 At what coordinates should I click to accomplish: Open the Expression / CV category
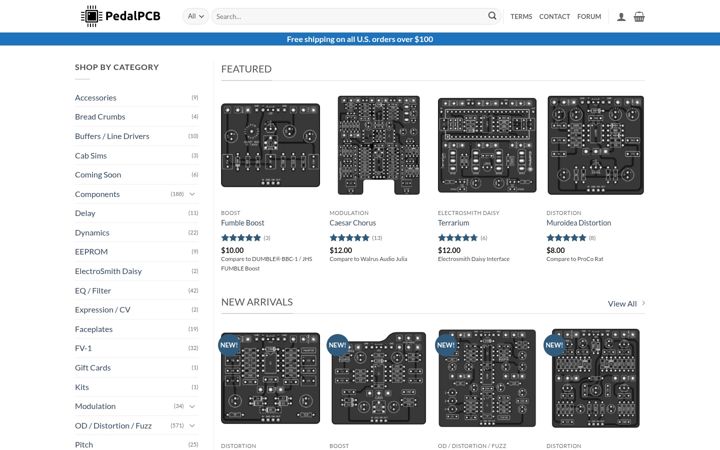102,310
